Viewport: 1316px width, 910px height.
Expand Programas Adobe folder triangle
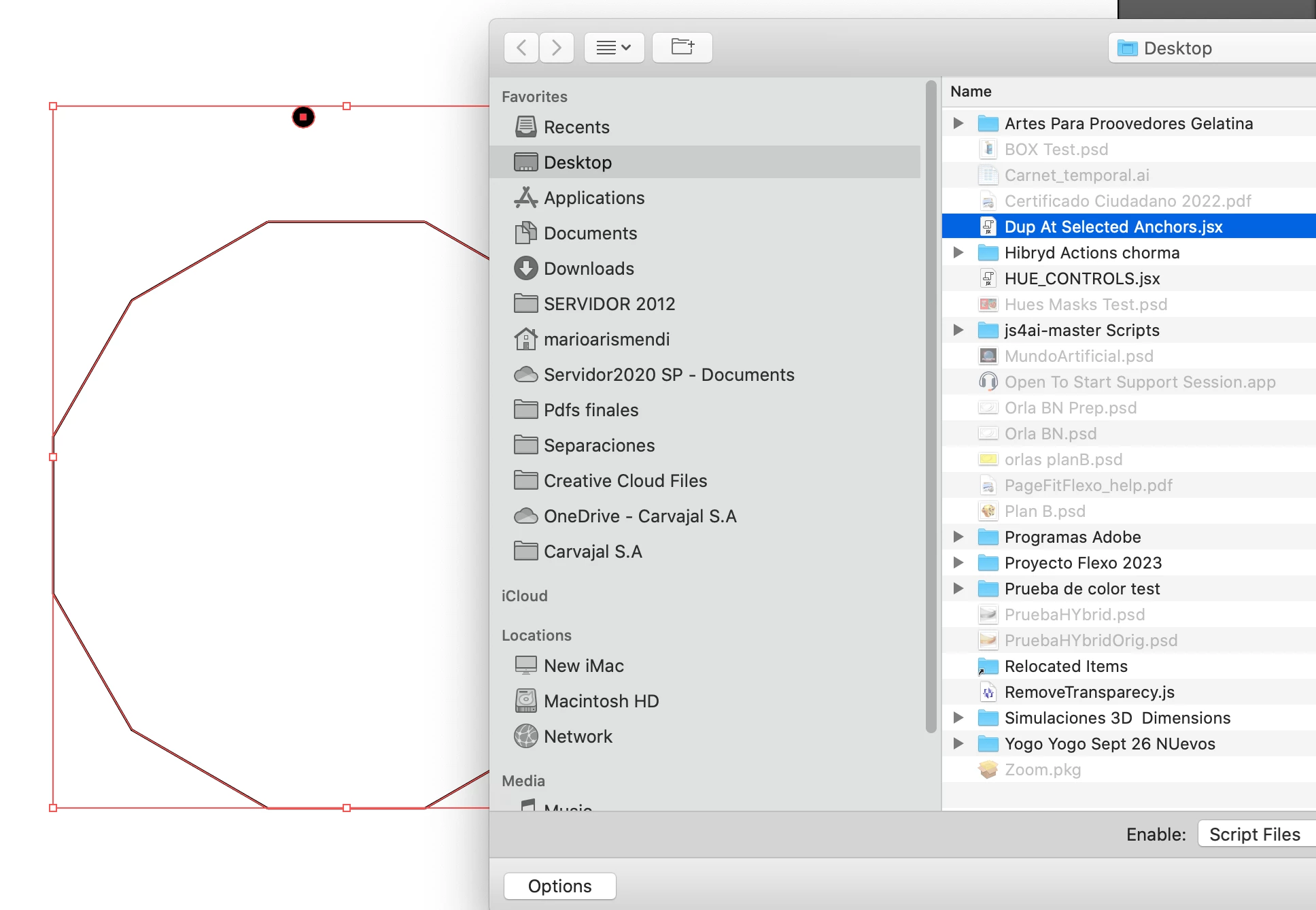coord(958,537)
